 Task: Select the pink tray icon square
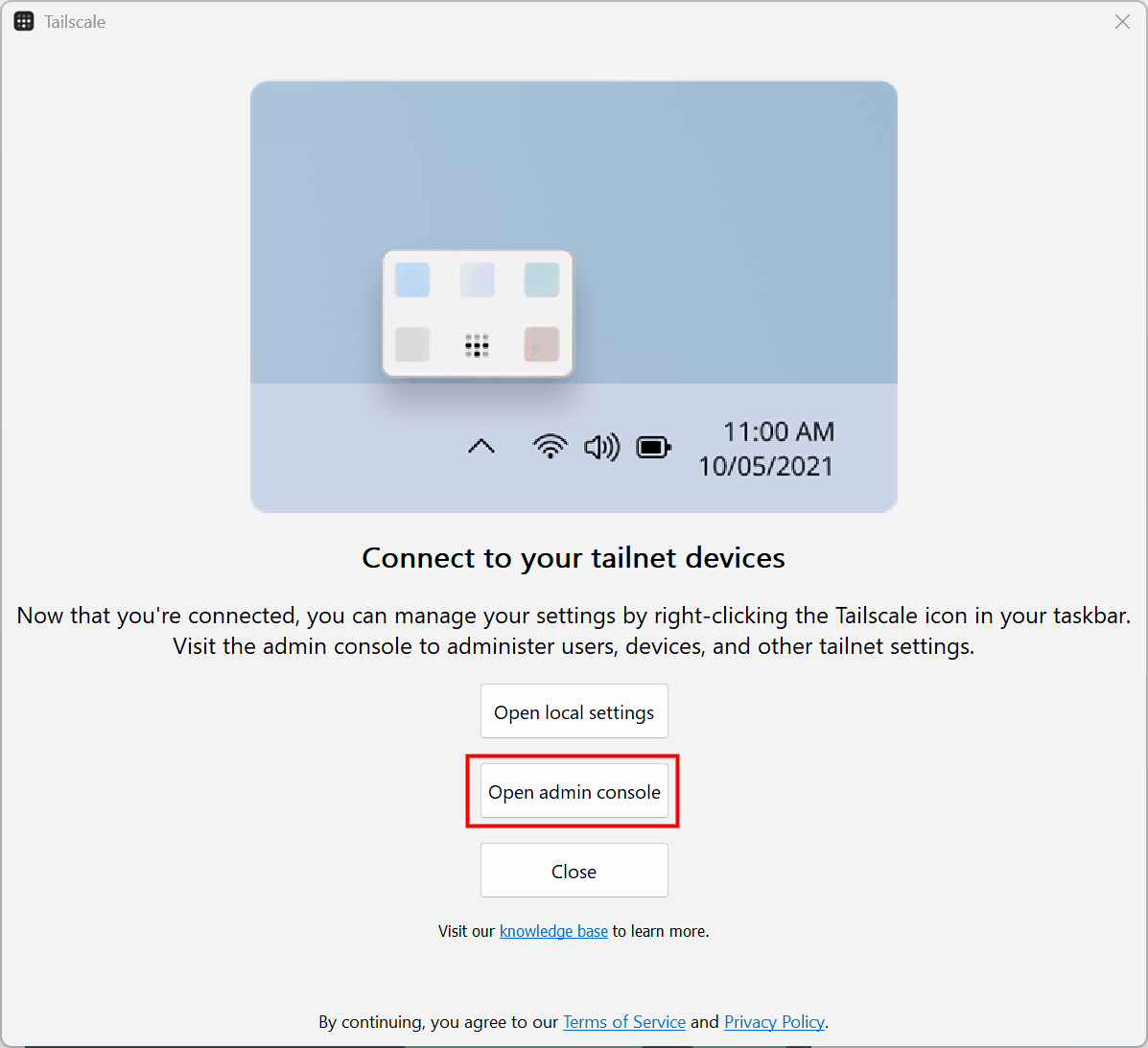point(541,344)
